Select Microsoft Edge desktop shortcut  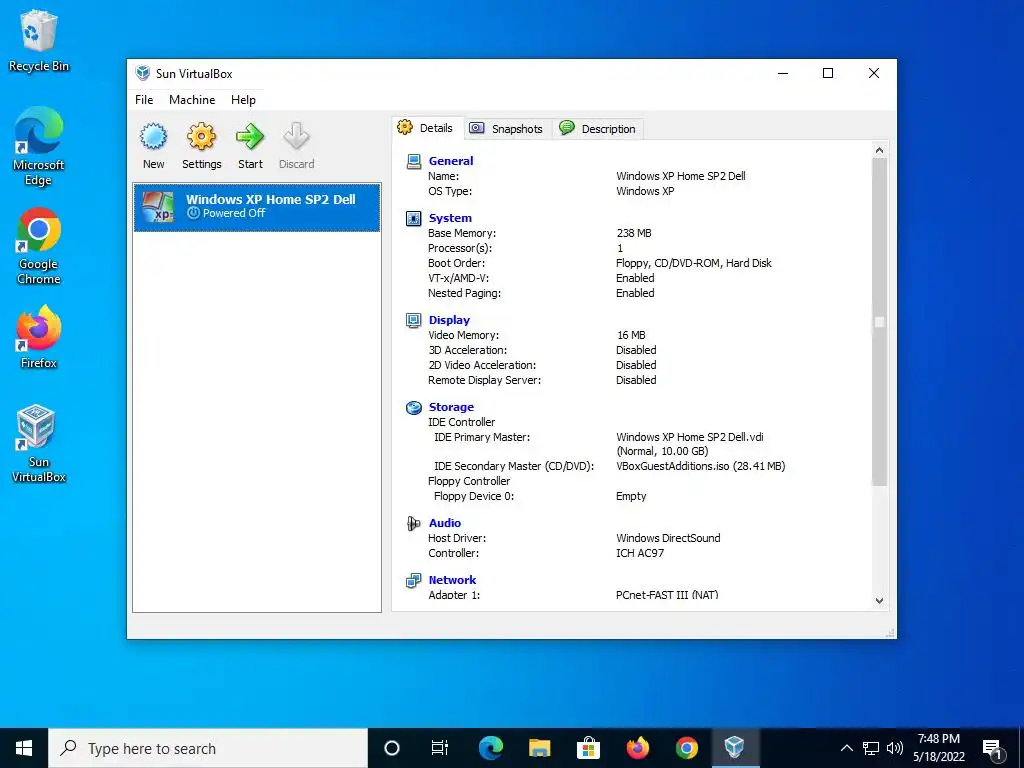[39, 147]
